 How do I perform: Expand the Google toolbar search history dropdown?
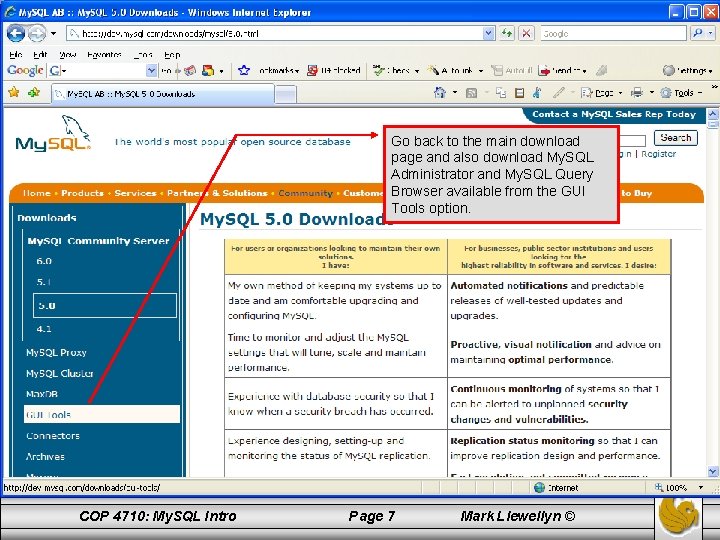[151, 70]
